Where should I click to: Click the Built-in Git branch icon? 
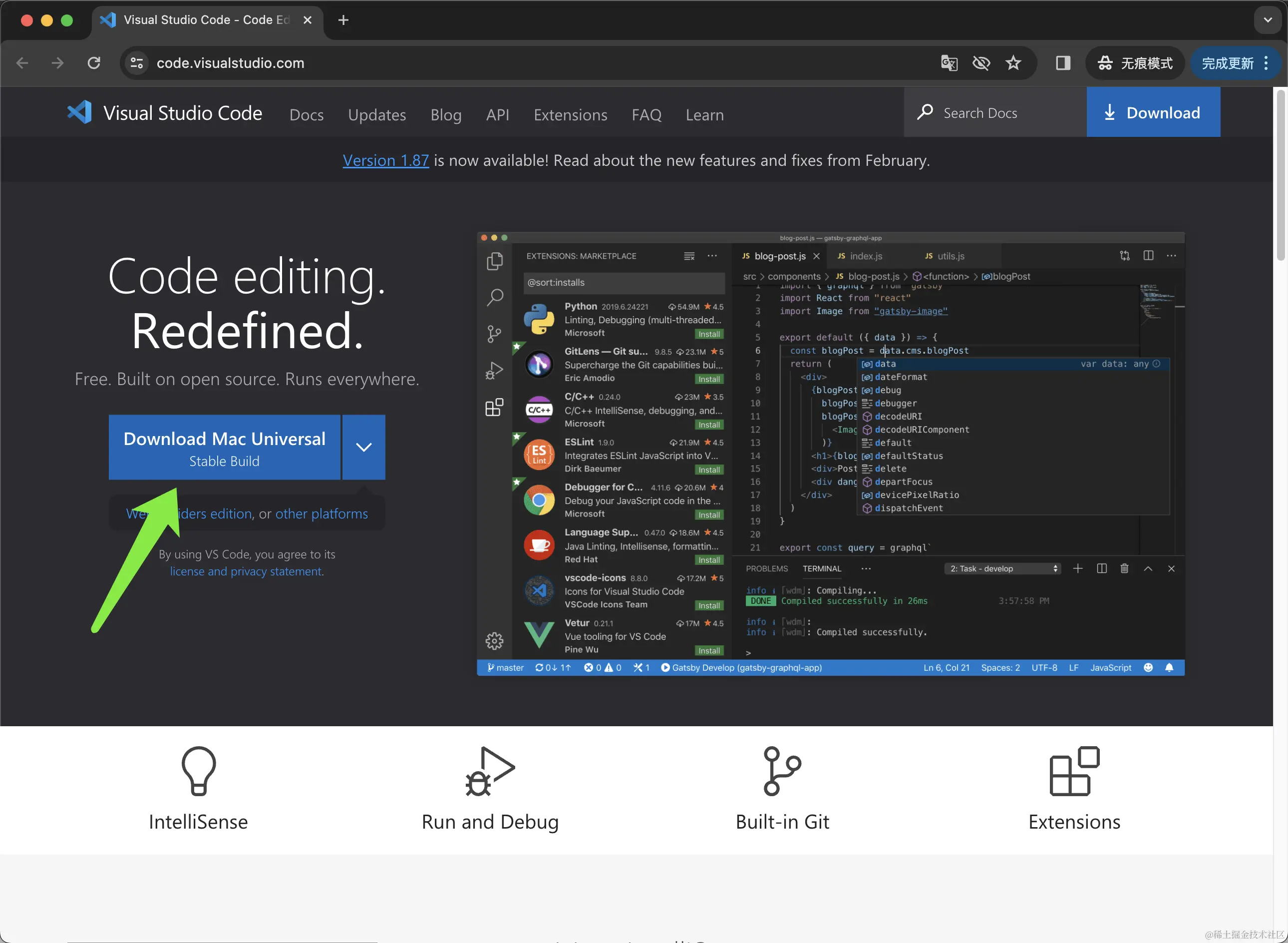point(782,771)
